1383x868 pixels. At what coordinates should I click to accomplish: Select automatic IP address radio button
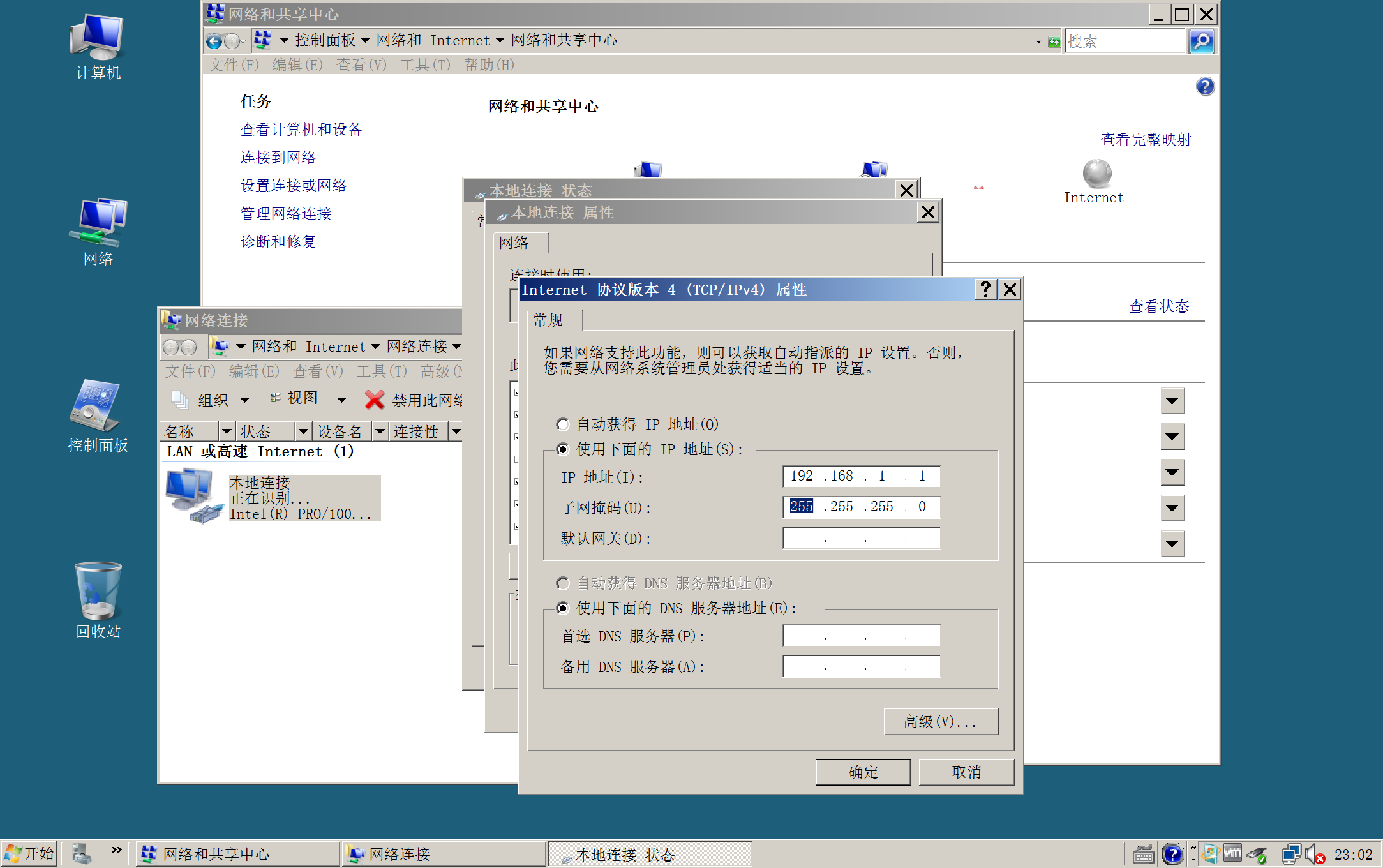[x=563, y=424]
